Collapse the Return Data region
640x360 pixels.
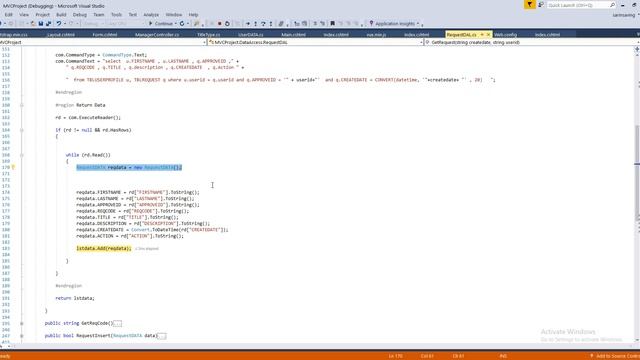22,105
